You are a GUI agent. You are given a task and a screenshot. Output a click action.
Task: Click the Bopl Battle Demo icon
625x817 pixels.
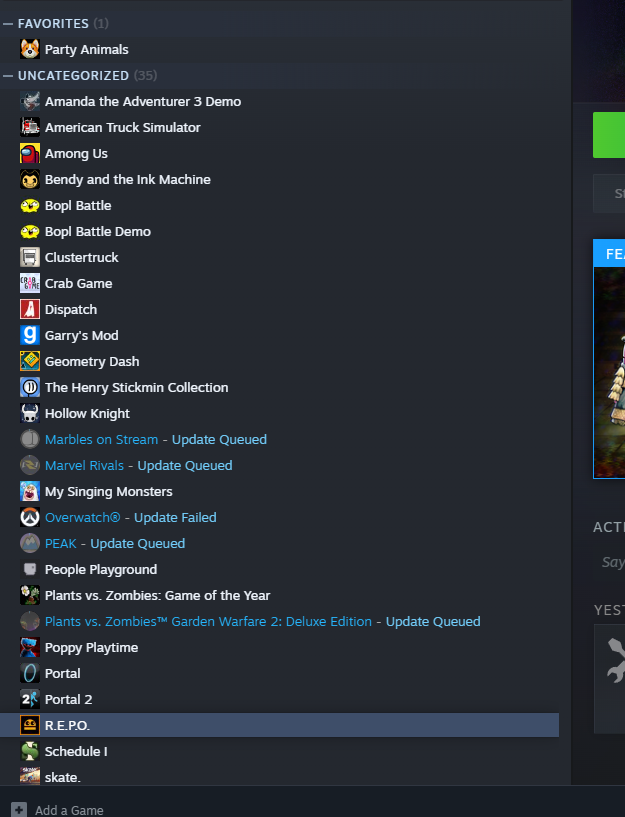[30, 232]
